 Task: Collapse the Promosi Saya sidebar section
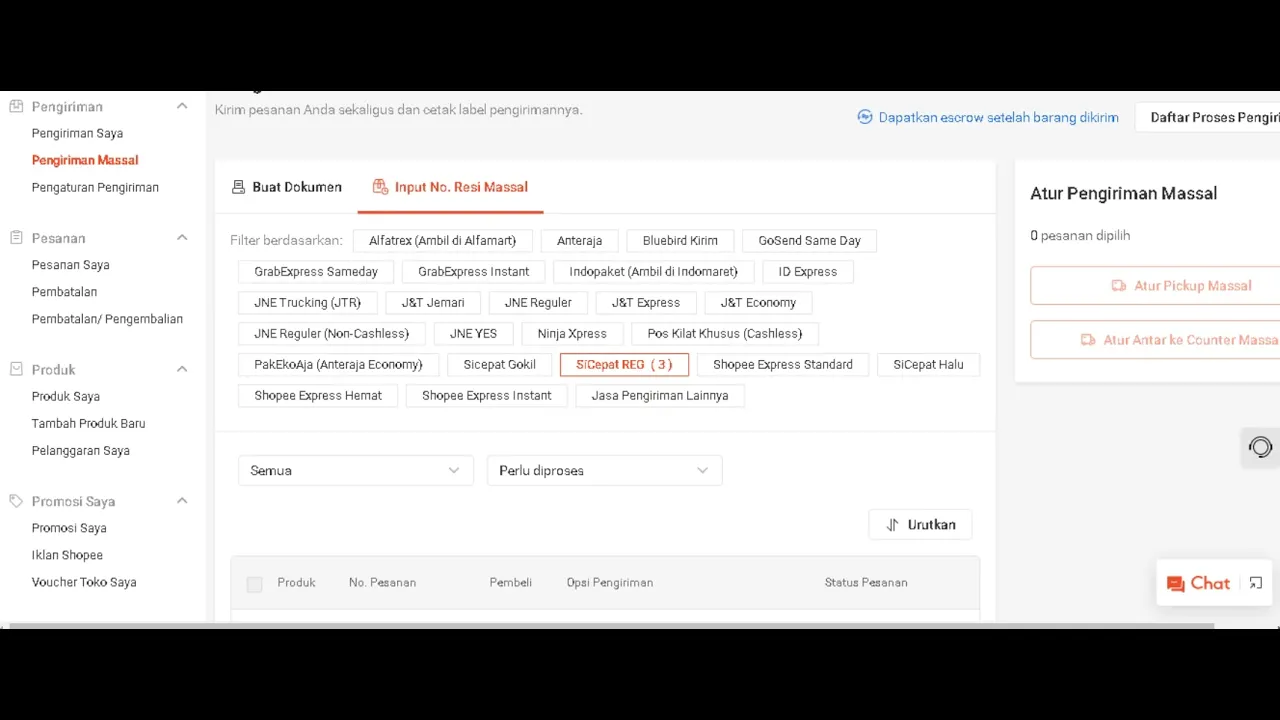tap(182, 501)
